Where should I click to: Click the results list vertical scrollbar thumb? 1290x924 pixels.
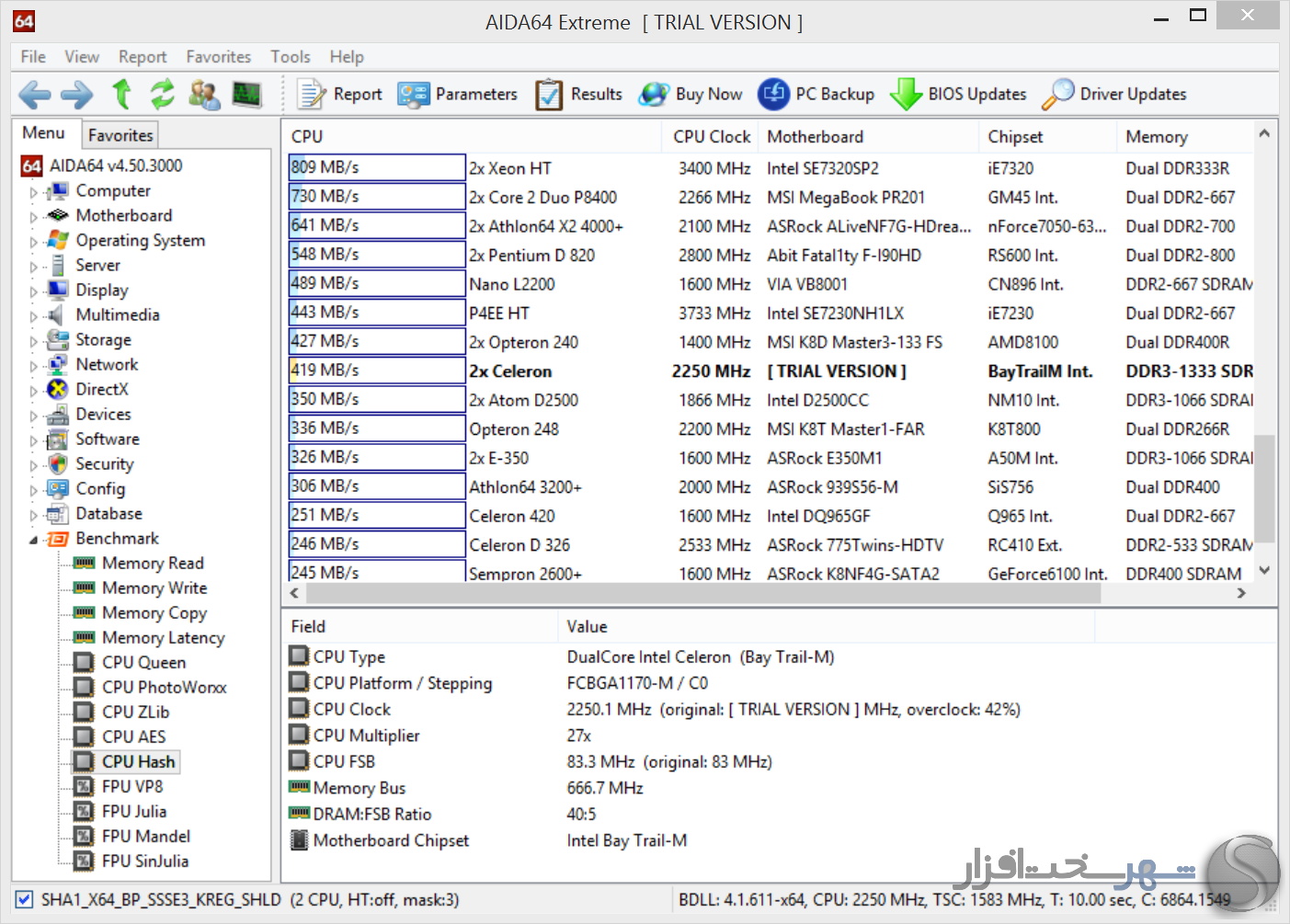tap(1264, 488)
